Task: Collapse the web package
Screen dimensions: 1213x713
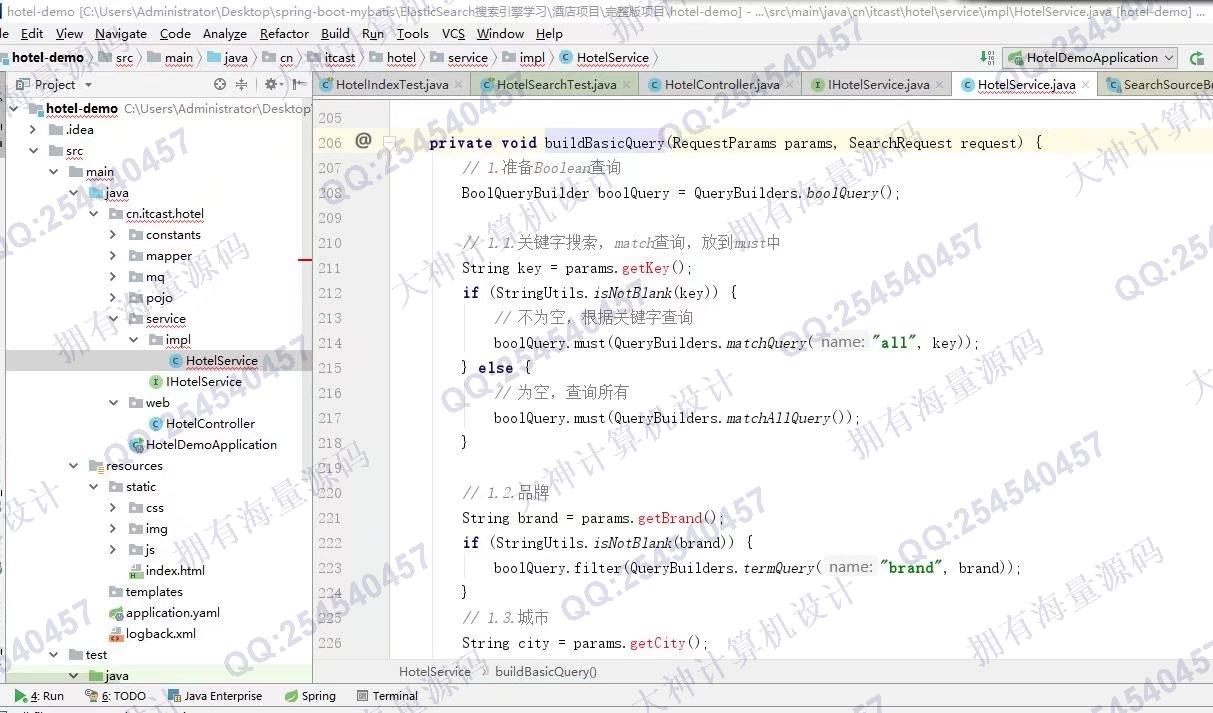Action: [113, 402]
